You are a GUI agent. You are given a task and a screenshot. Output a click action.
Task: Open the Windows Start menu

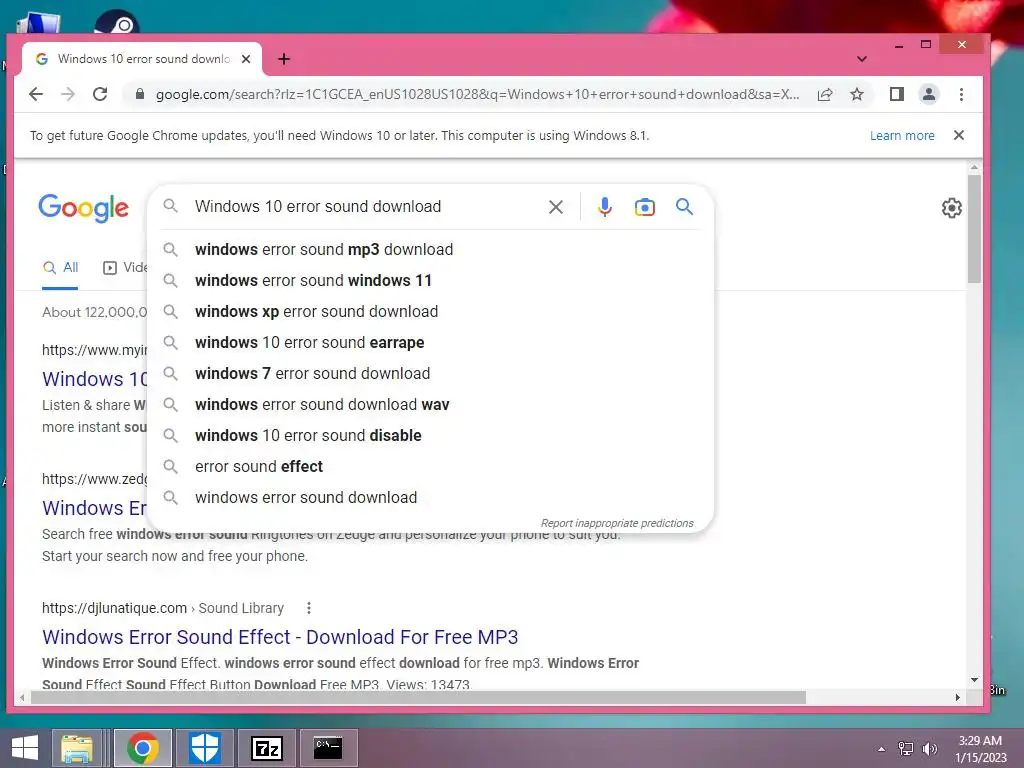coord(25,748)
